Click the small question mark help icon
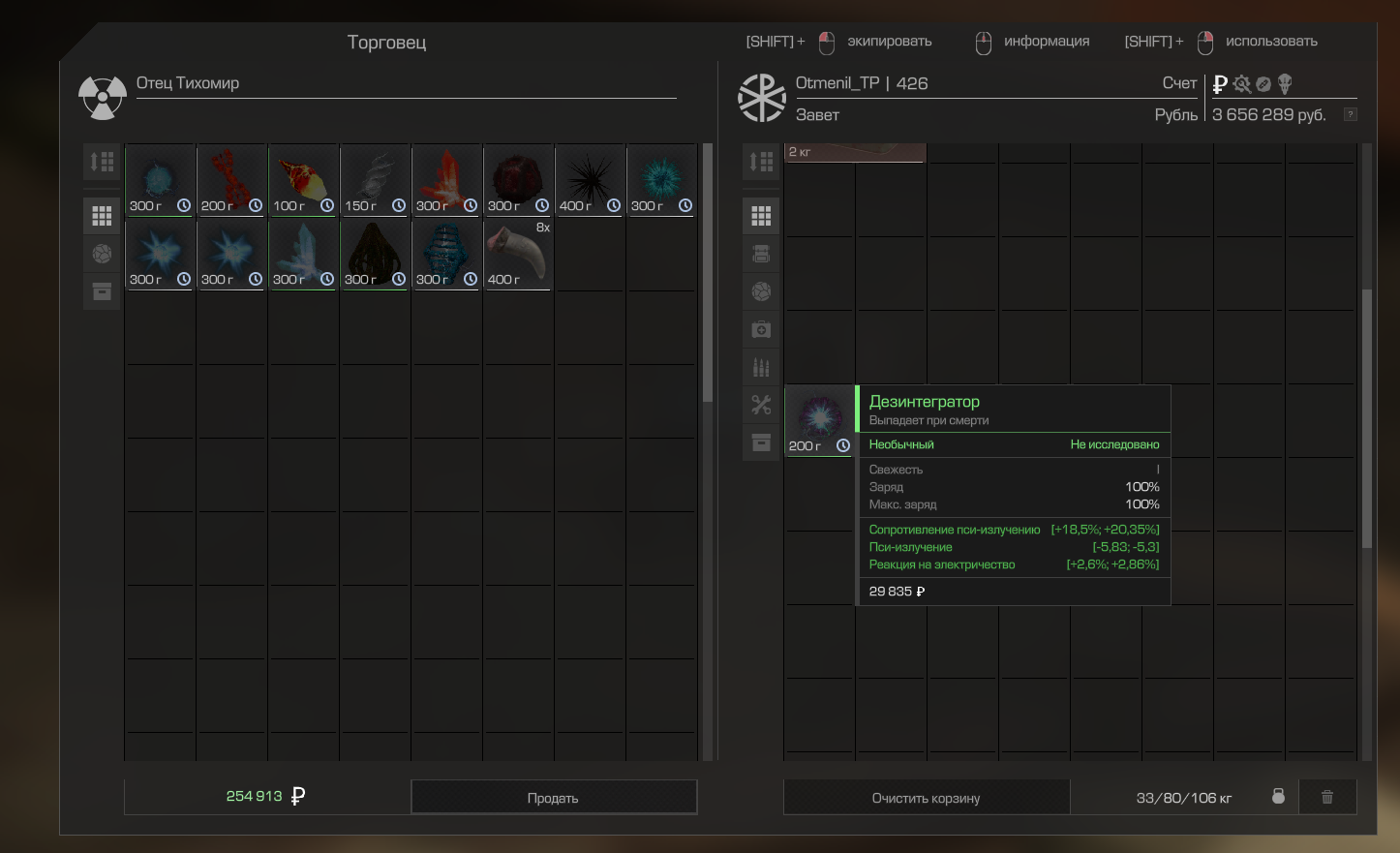This screenshot has width=1400, height=853. pos(1350,115)
